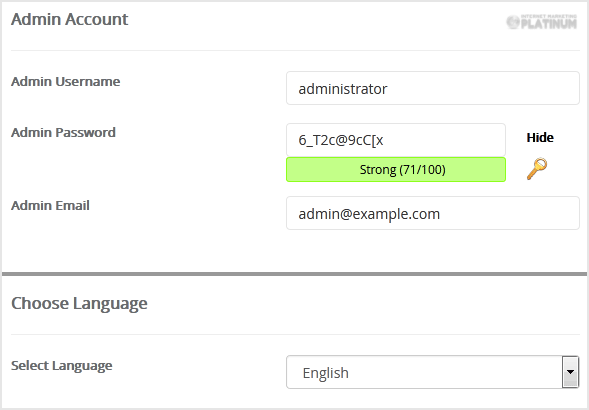The width and height of the screenshot is (589, 410).
Task: Hide the admin password text
Action: 540,138
